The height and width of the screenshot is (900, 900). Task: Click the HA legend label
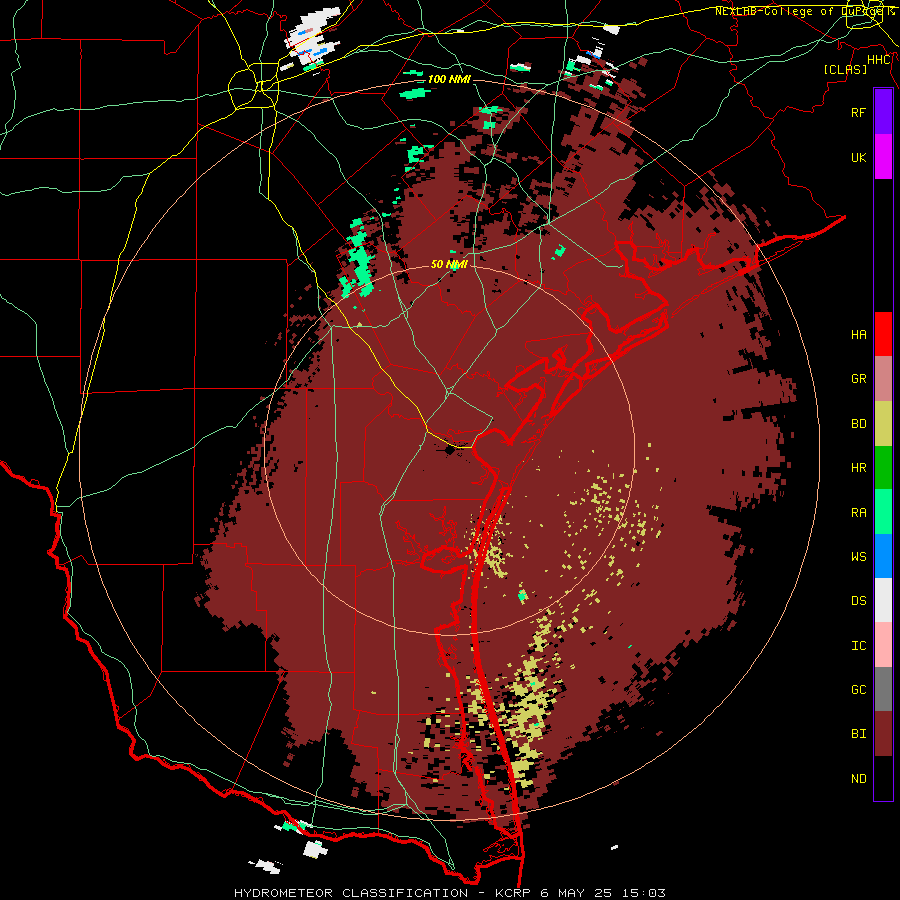coord(858,334)
